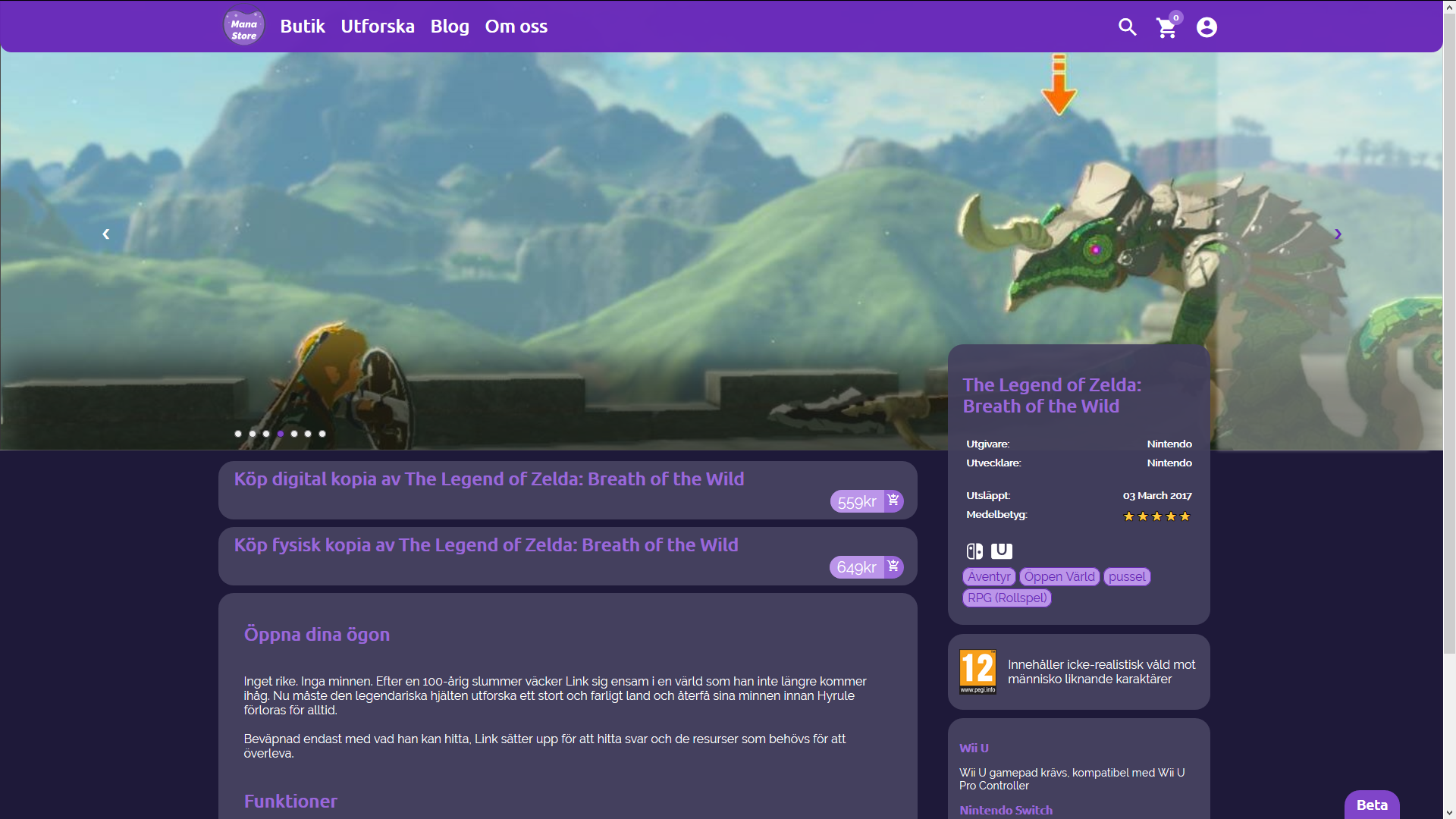Click the Äventyr genre tag
Image resolution: width=1456 pixels, height=819 pixels.
pyautogui.click(x=989, y=576)
